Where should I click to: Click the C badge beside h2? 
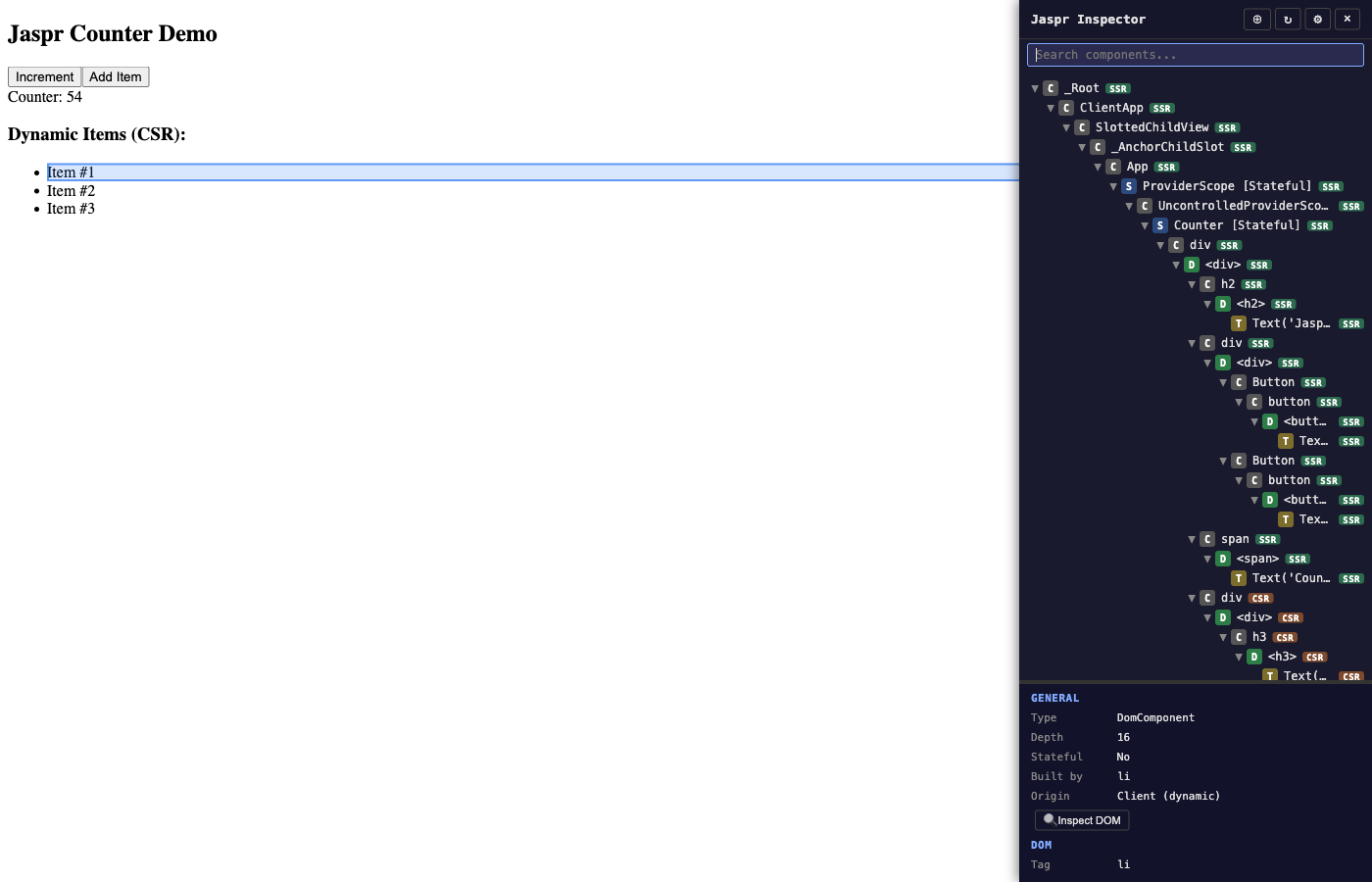pos(1207,284)
